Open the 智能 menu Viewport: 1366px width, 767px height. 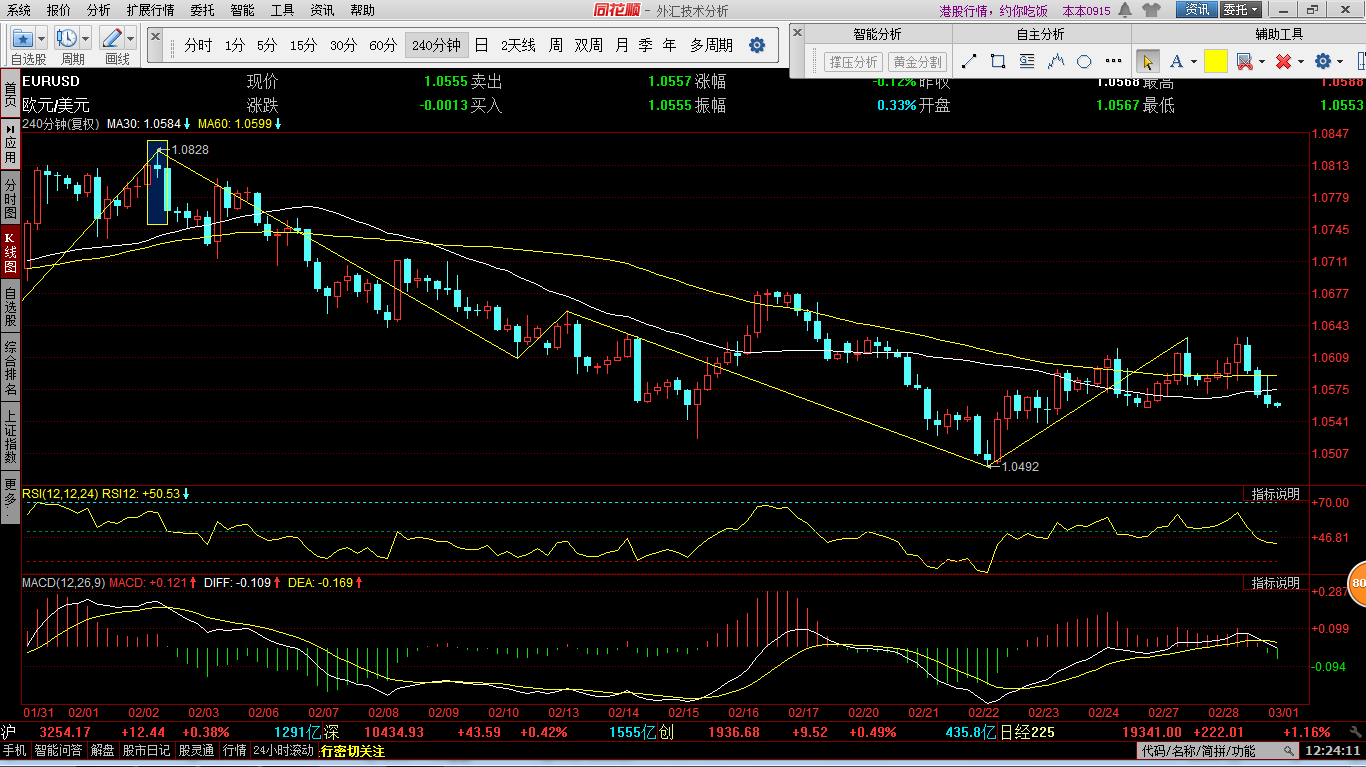coord(242,10)
